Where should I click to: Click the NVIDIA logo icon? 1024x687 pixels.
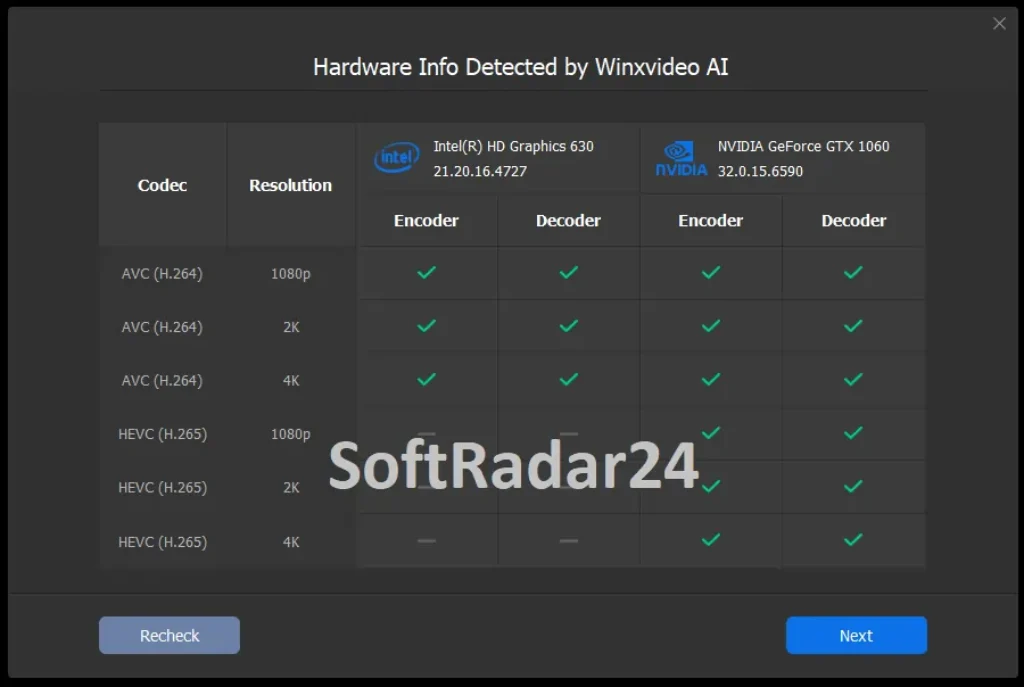tap(681, 157)
